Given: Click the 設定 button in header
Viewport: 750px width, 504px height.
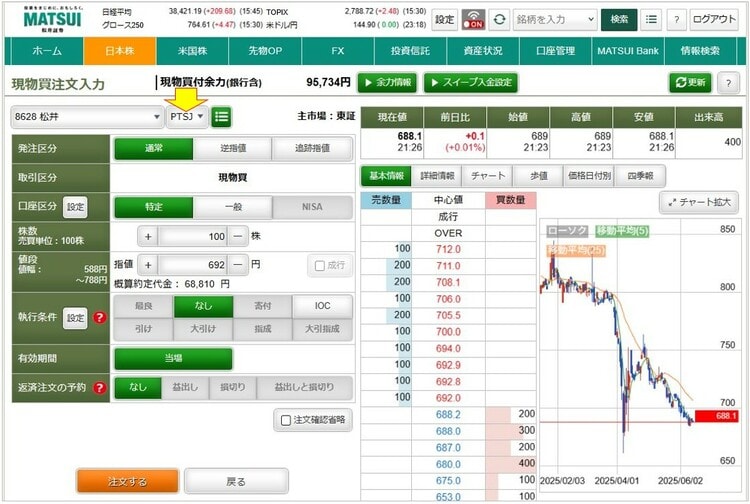Looking at the screenshot, I should 444,20.
